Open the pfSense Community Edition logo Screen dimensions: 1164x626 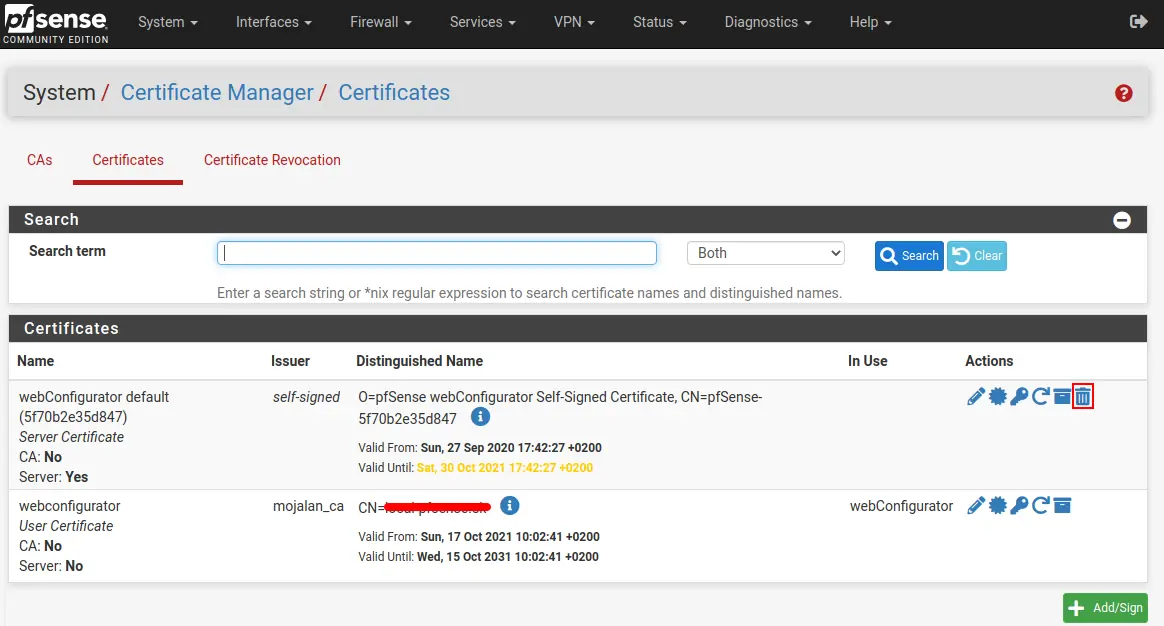[56, 24]
